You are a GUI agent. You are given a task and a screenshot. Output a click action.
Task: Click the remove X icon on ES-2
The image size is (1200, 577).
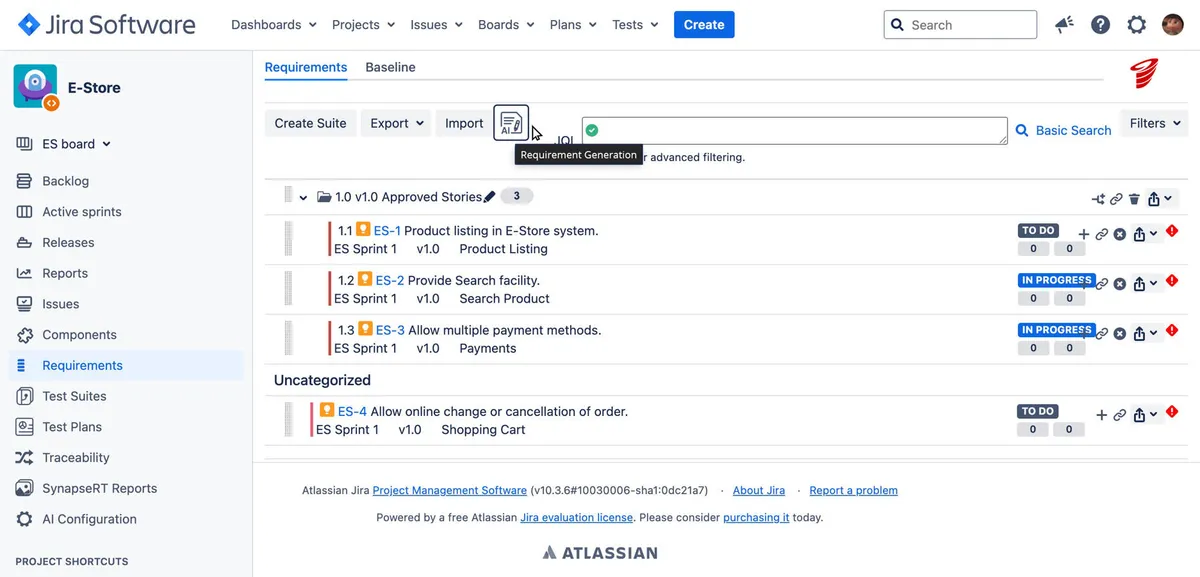(x=1120, y=284)
